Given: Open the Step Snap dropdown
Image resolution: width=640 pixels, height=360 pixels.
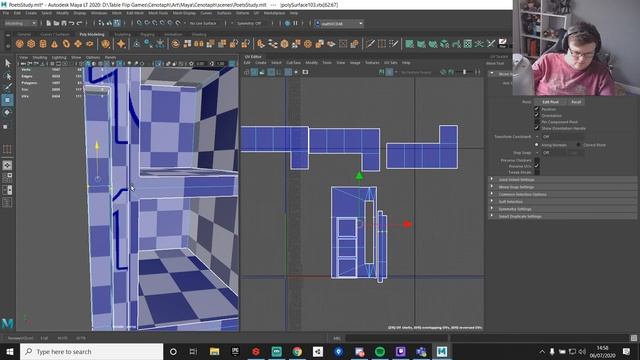Looking at the screenshot, I should (x=552, y=153).
